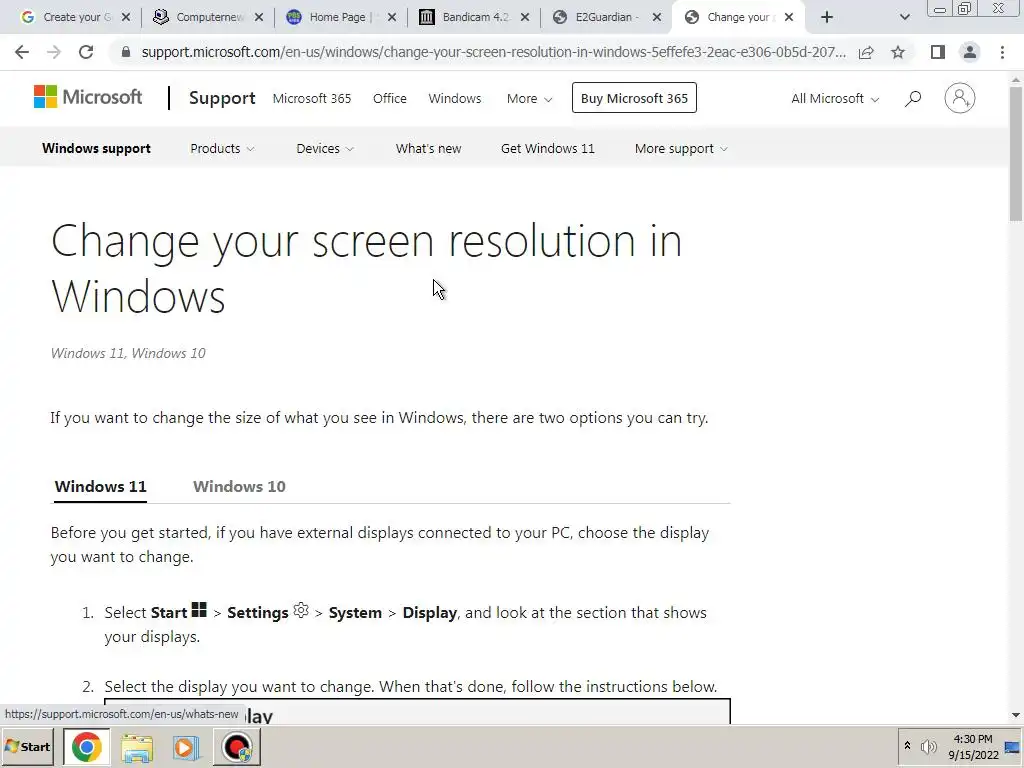Open the Chrome side panel icon

point(938,52)
